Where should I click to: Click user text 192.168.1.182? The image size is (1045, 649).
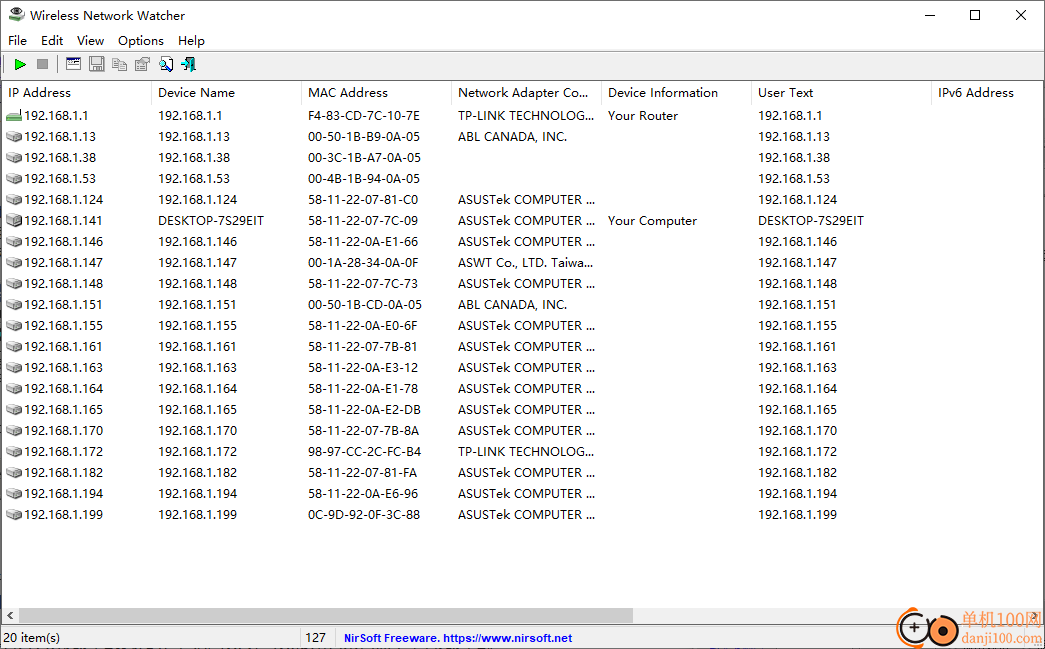[x=797, y=472]
